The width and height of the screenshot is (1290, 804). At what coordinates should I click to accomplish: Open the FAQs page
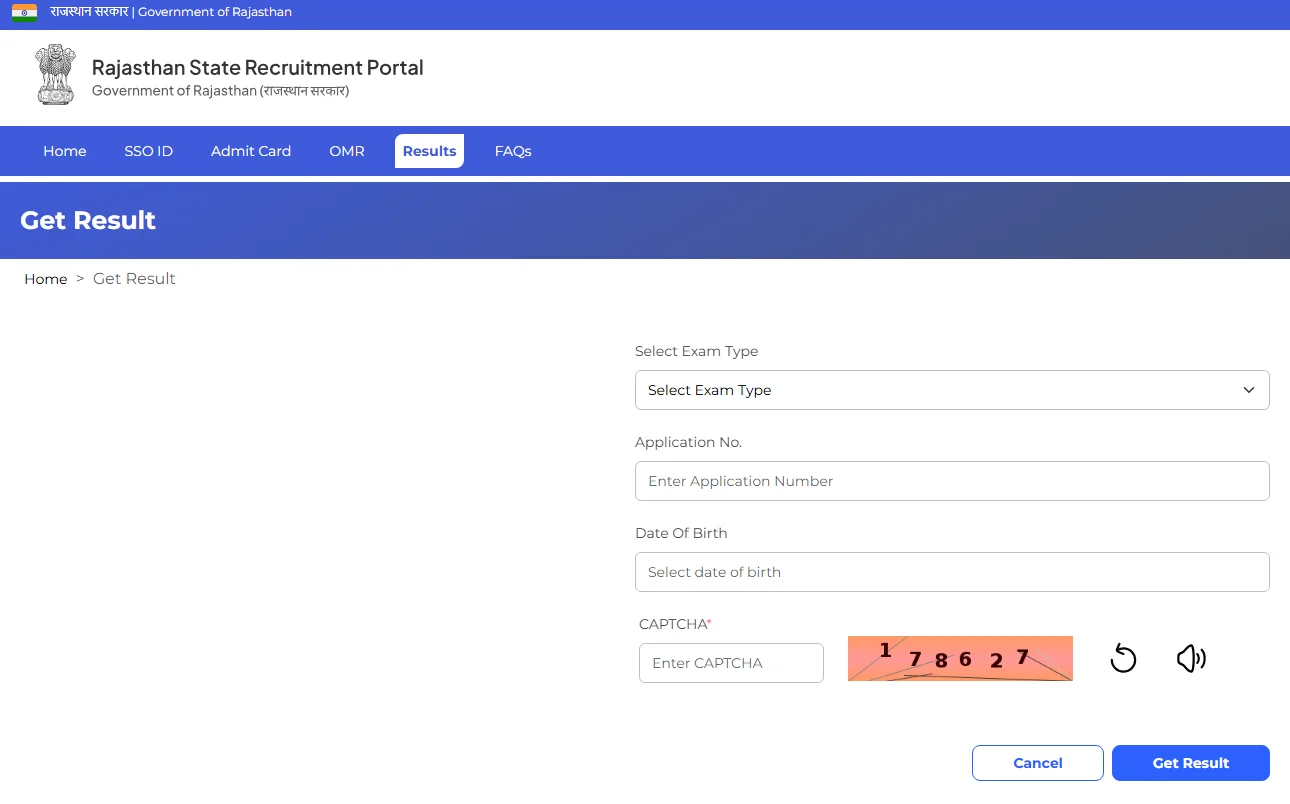[x=513, y=151]
